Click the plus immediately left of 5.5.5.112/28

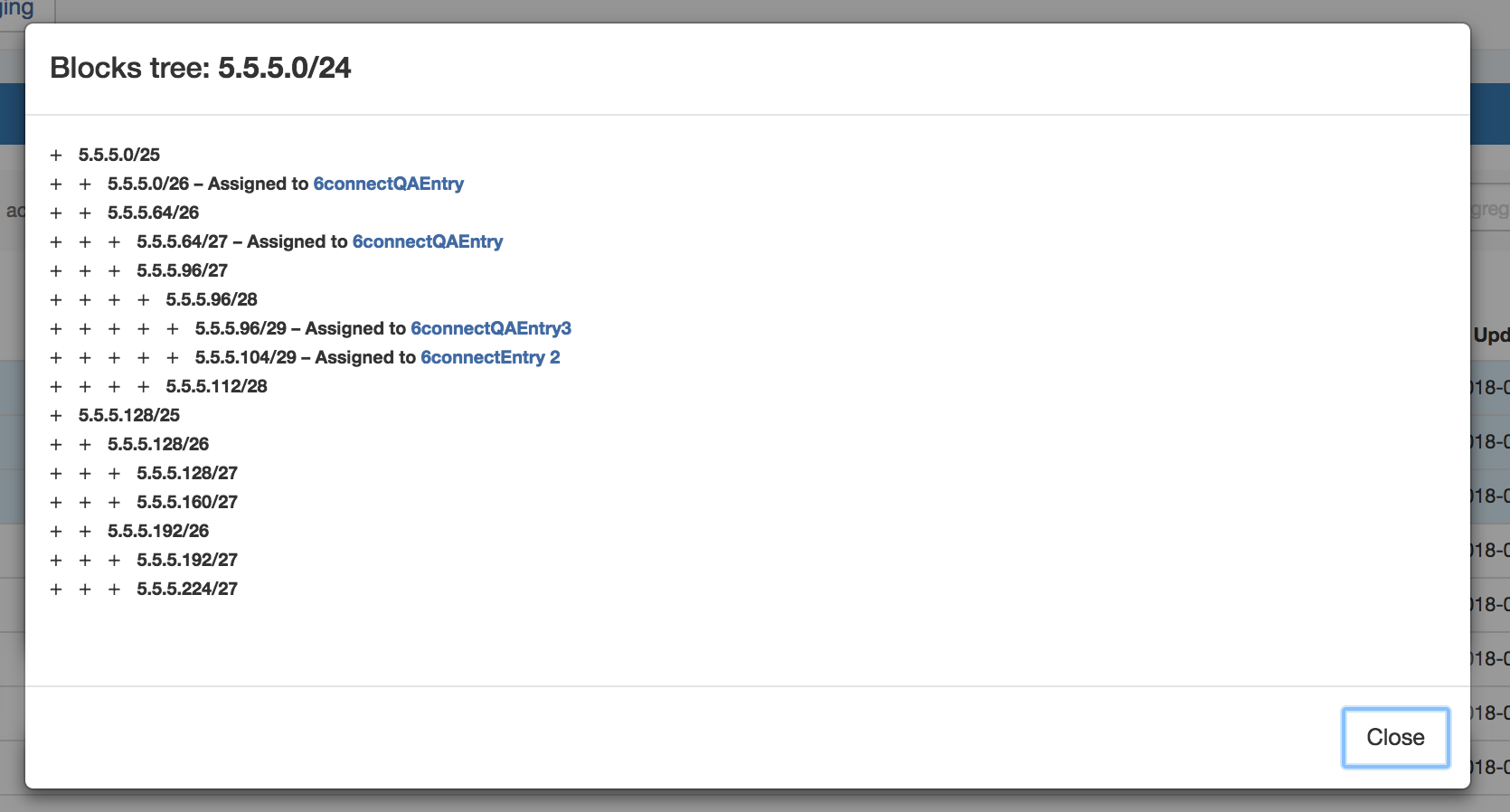pos(143,387)
